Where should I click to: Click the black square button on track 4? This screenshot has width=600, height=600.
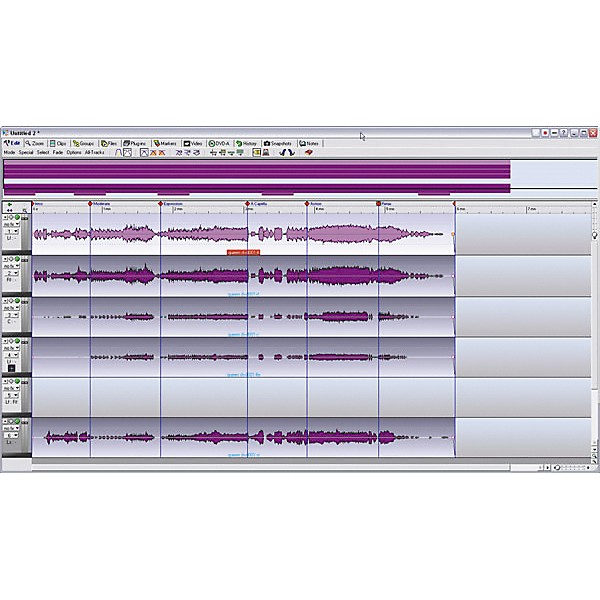[12, 368]
